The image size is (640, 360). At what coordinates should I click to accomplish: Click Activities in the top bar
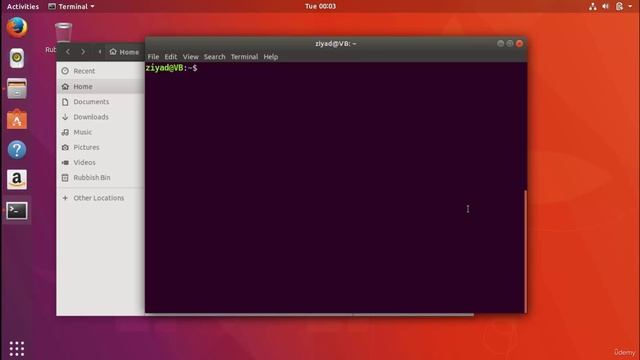23,6
